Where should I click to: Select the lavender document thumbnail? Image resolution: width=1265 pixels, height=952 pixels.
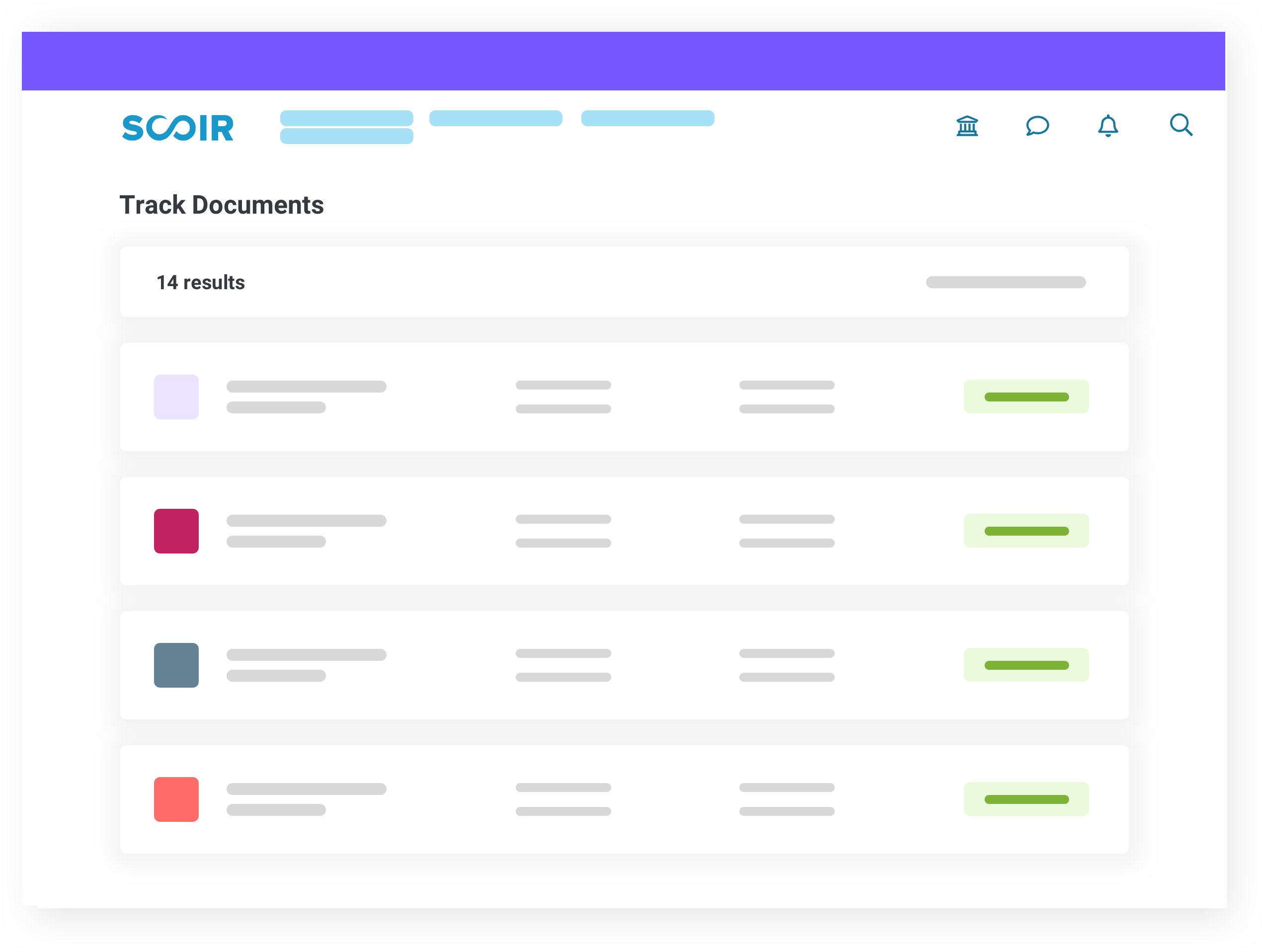point(176,397)
